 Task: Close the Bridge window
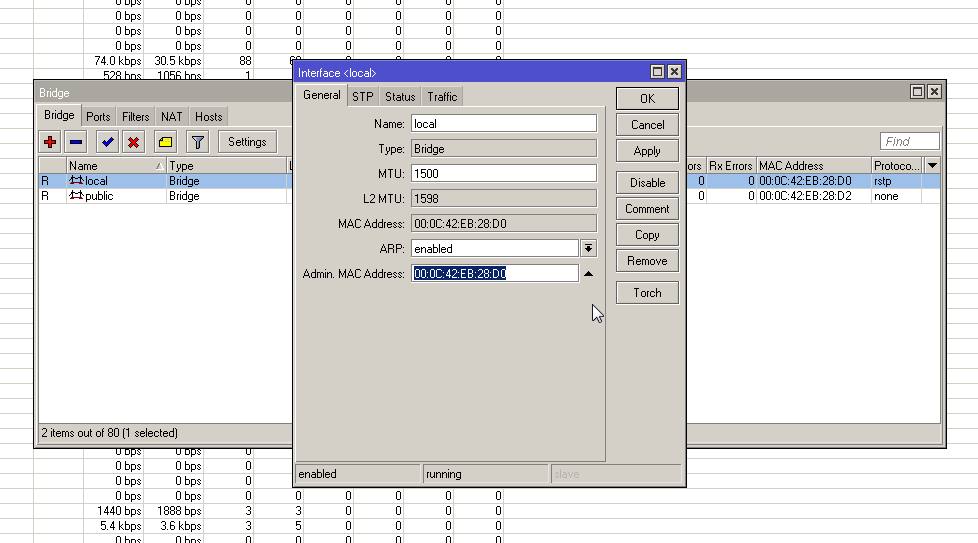(x=934, y=92)
